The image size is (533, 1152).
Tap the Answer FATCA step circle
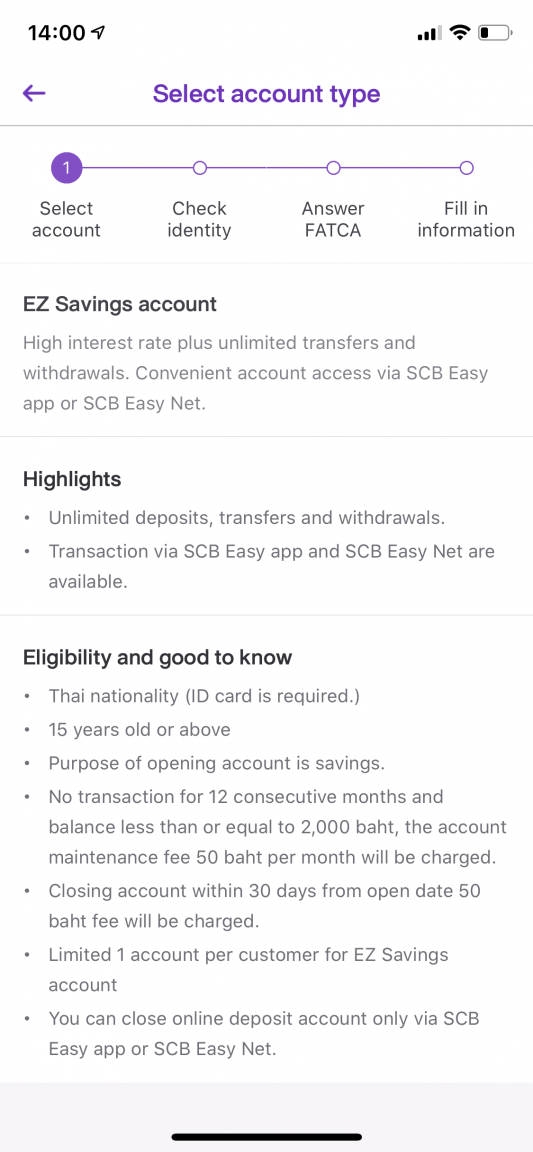333,168
